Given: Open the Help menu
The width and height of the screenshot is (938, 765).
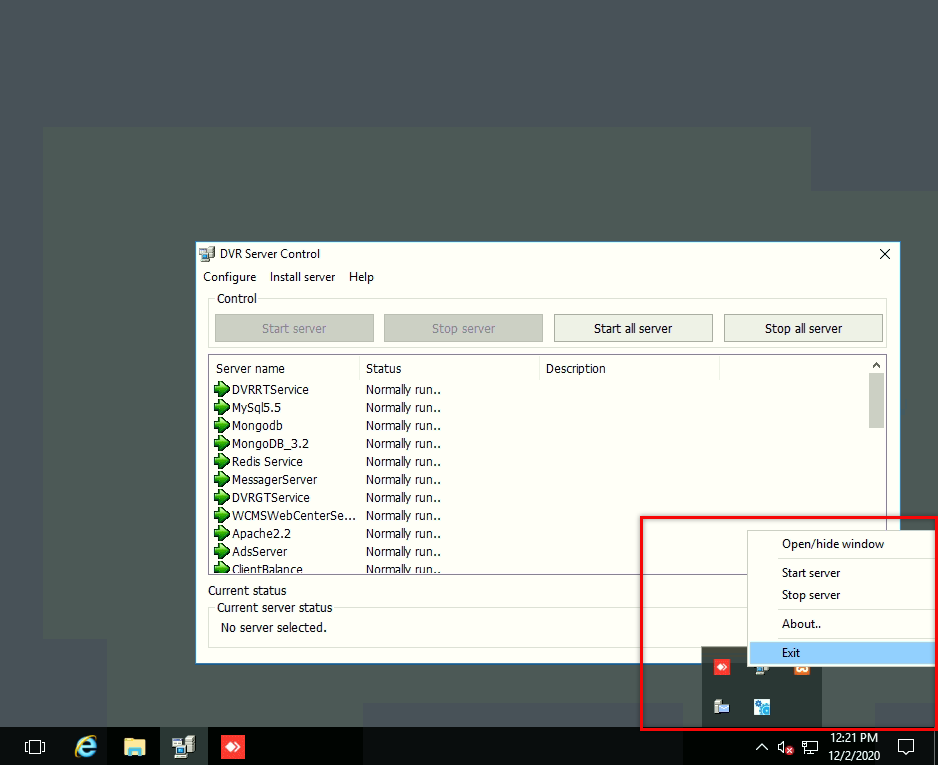Looking at the screenshot, I should [x=361, y=277].
